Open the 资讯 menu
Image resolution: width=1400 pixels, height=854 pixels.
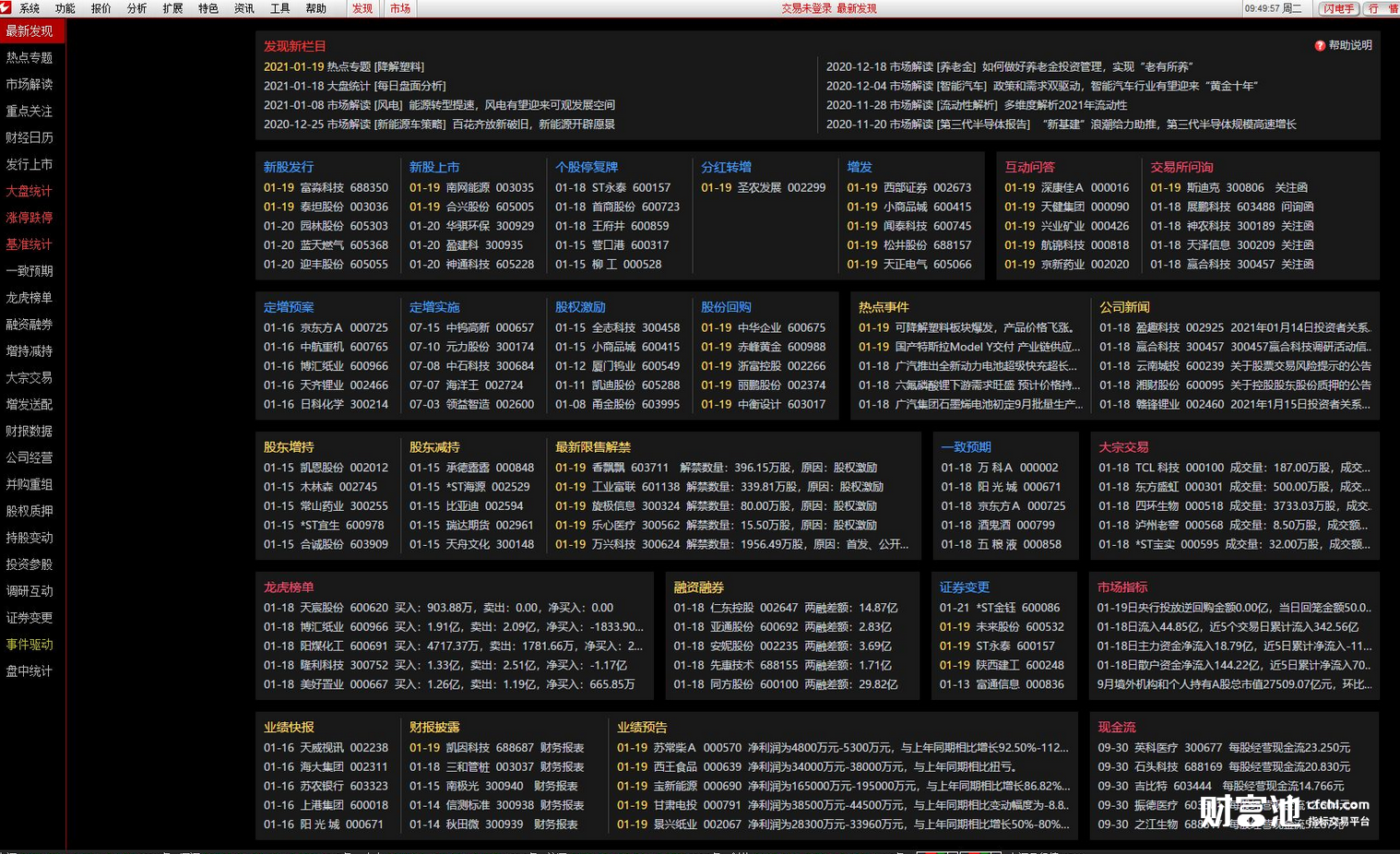(244, 8)
